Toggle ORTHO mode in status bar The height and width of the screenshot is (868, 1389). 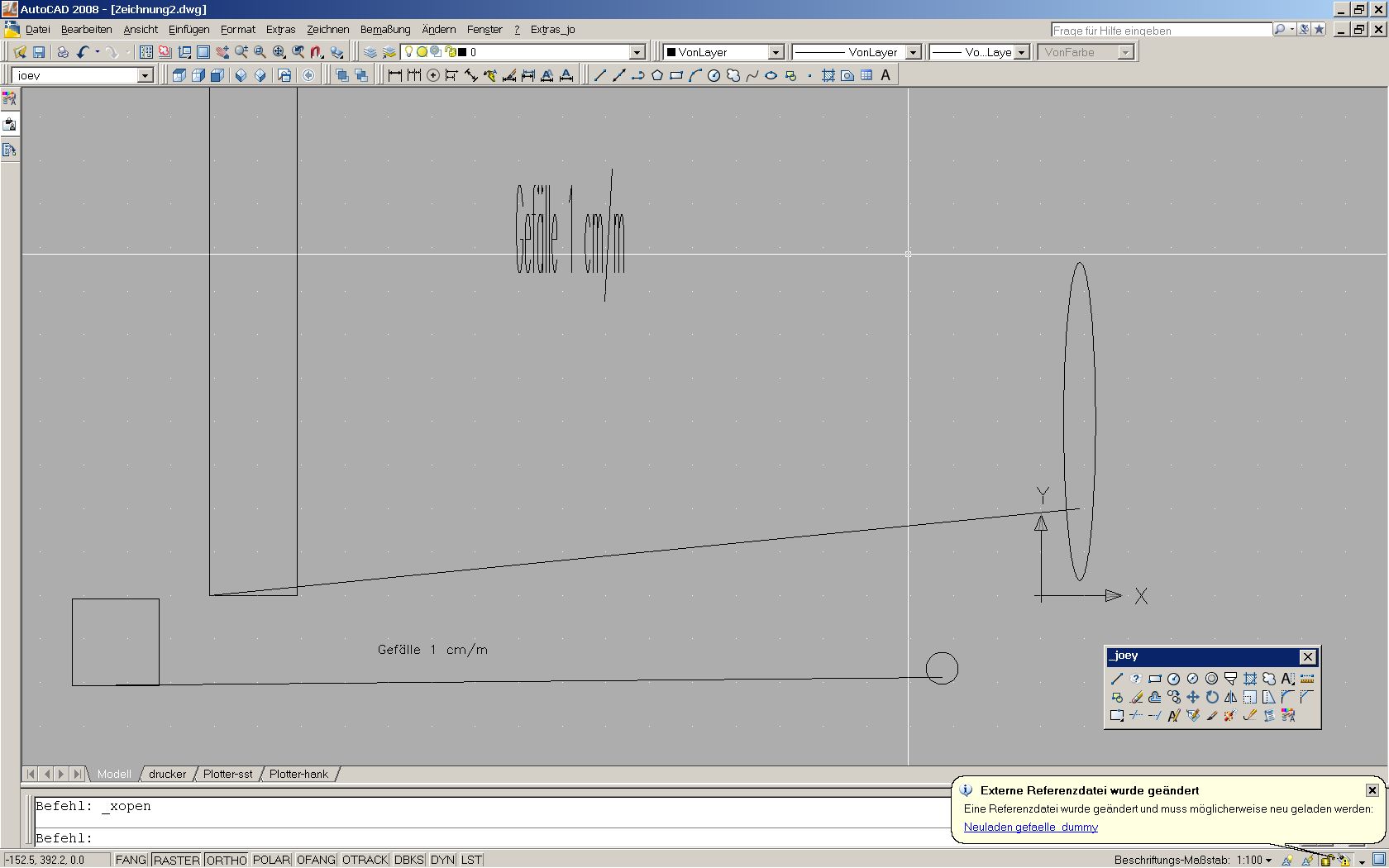[226, 860]
